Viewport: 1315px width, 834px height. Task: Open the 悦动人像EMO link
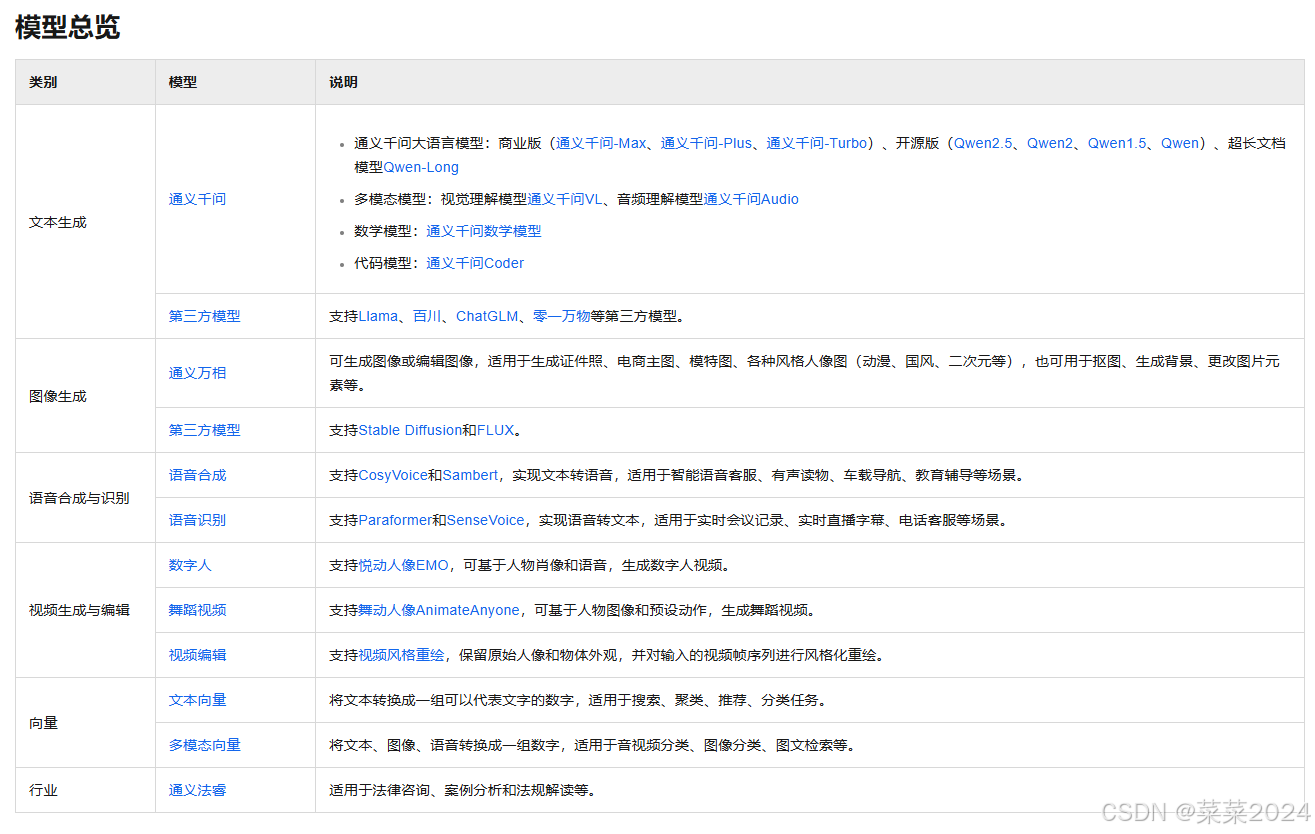pos(403,565)
